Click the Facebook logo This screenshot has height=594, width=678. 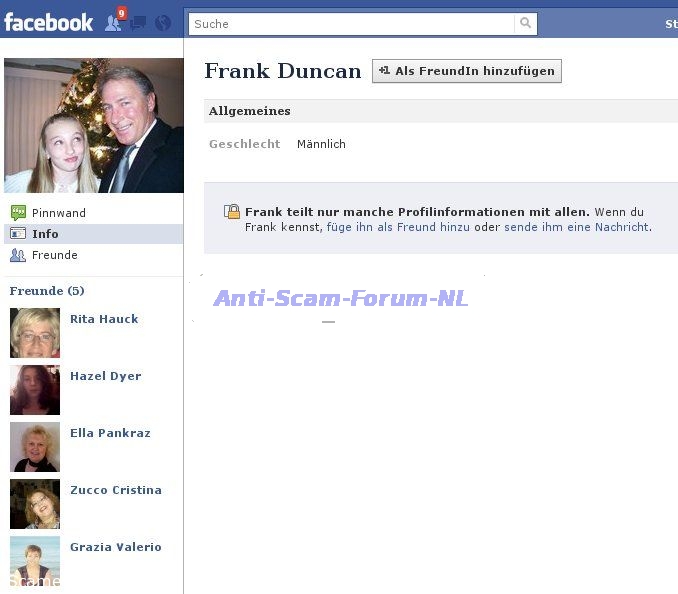tap(48, 22)
